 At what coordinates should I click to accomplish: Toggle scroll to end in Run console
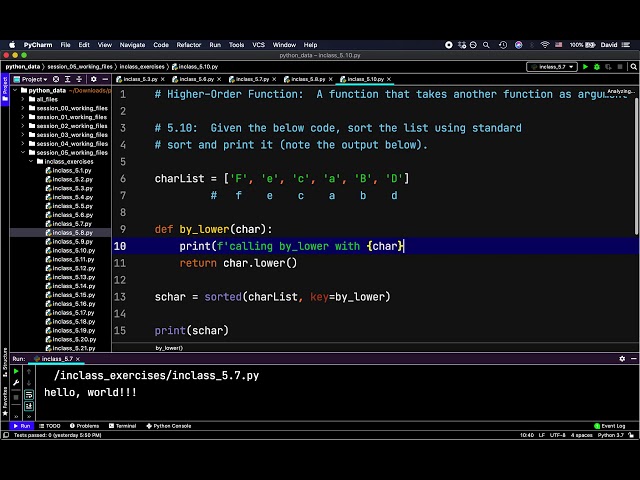tap(29, 406)
